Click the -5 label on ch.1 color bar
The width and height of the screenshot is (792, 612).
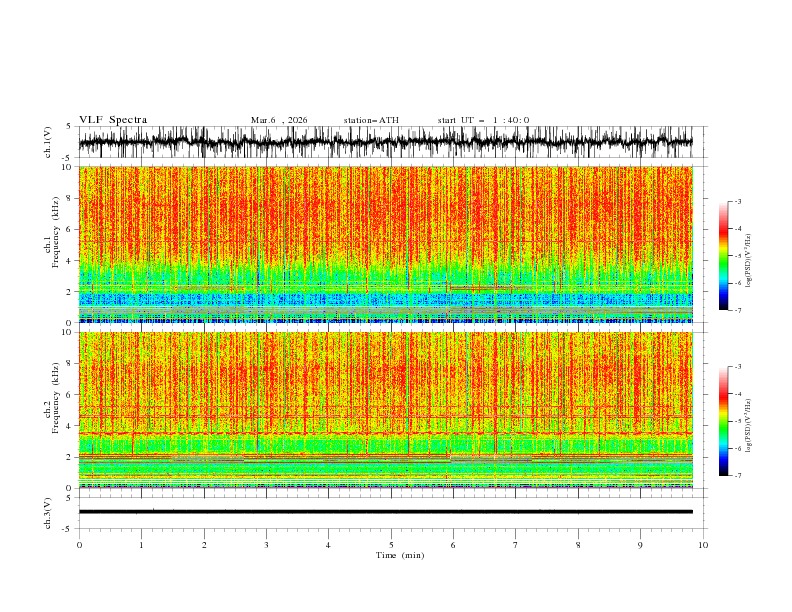(x=738, y=256)
